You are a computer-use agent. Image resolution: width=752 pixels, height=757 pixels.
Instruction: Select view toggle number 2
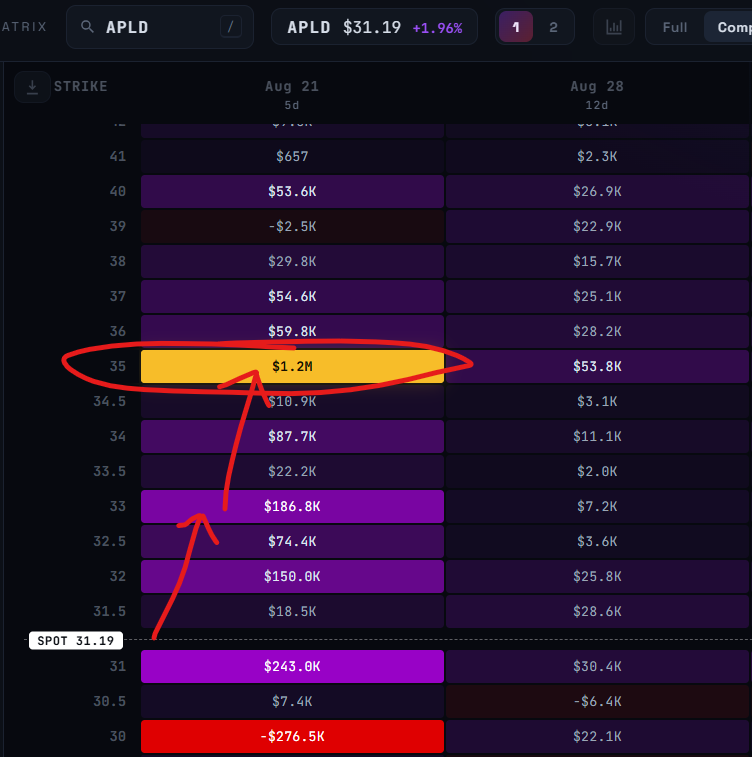coord(553,27)
